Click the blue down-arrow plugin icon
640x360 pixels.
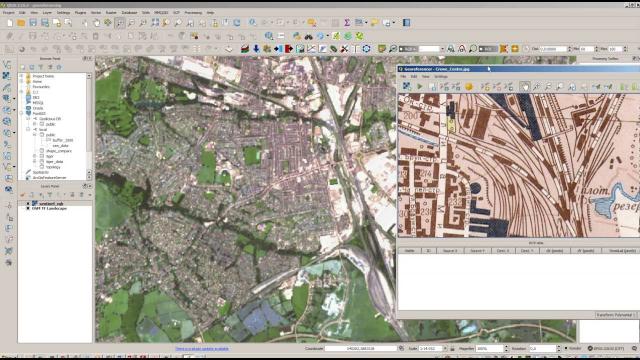256,49
